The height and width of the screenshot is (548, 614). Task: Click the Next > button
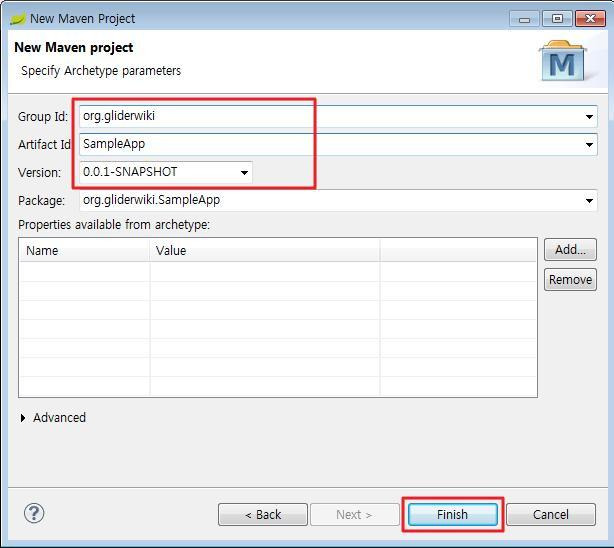(x=354, y=514)
